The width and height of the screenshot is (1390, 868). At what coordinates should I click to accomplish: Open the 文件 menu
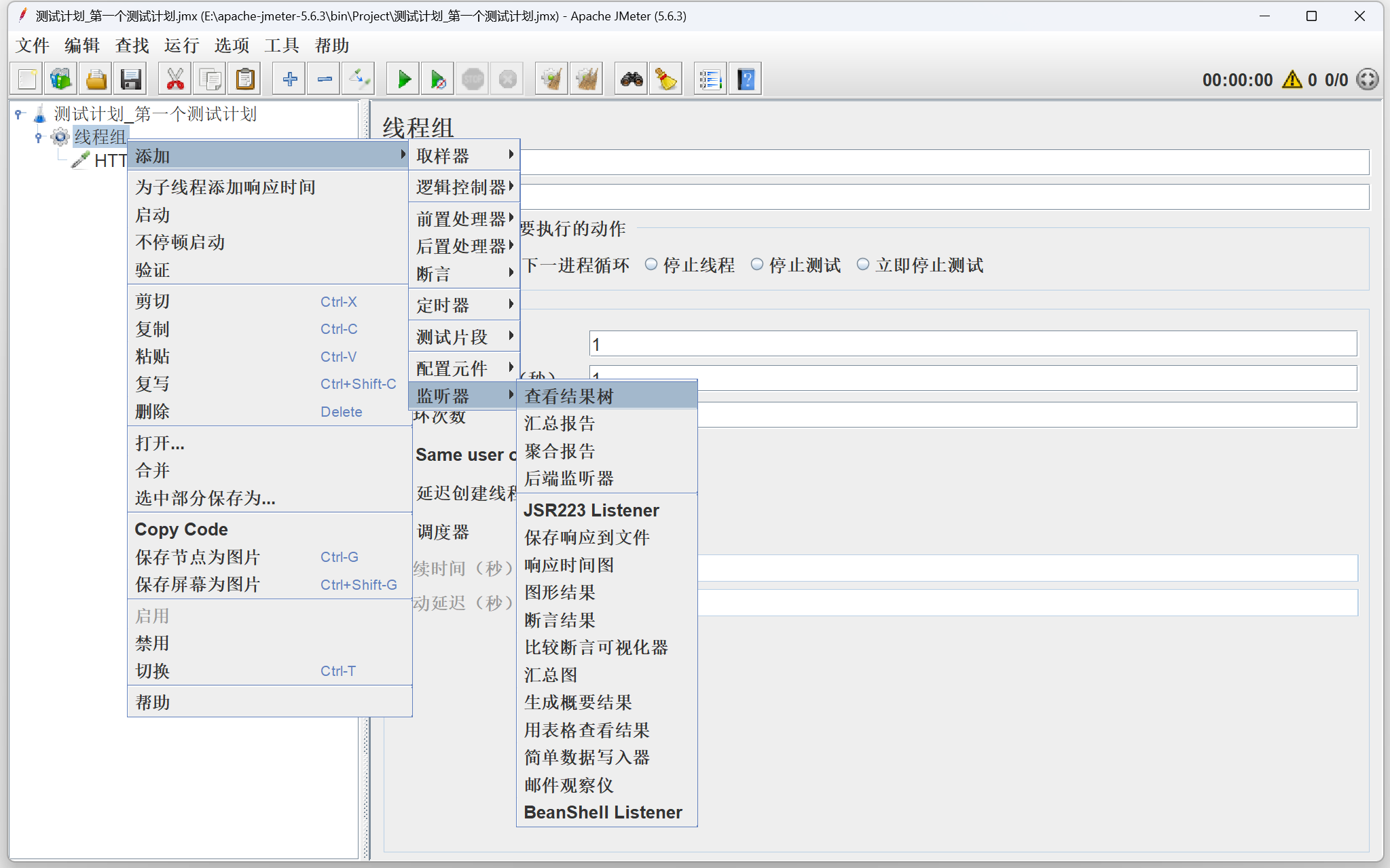click(33, 45)
